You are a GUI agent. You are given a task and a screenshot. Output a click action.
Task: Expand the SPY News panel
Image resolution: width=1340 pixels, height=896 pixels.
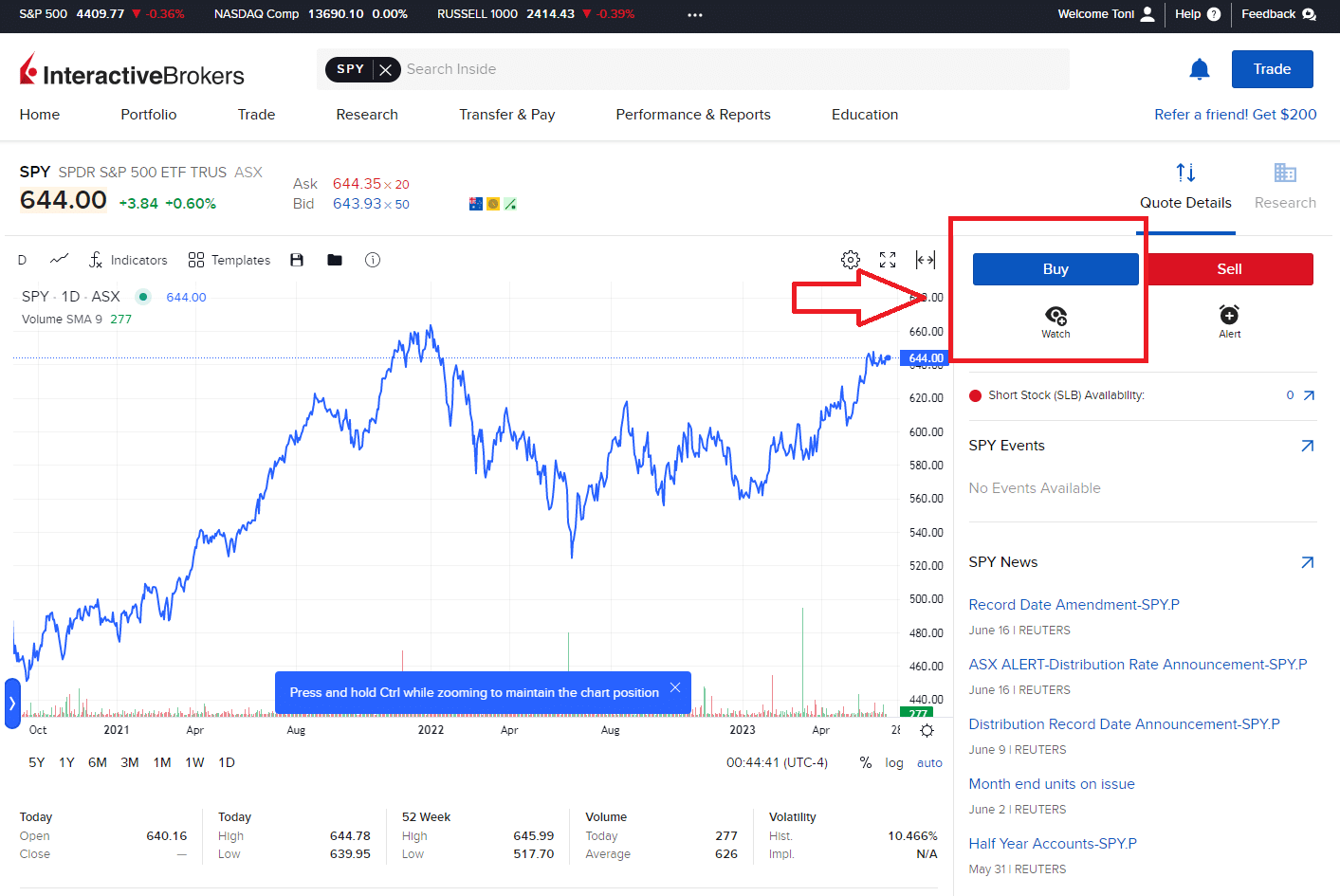[x=1308, y=562]
